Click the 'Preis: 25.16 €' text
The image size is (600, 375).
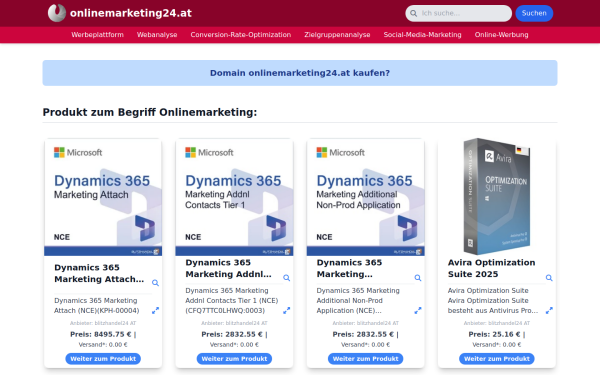click(x=494, y=334)
